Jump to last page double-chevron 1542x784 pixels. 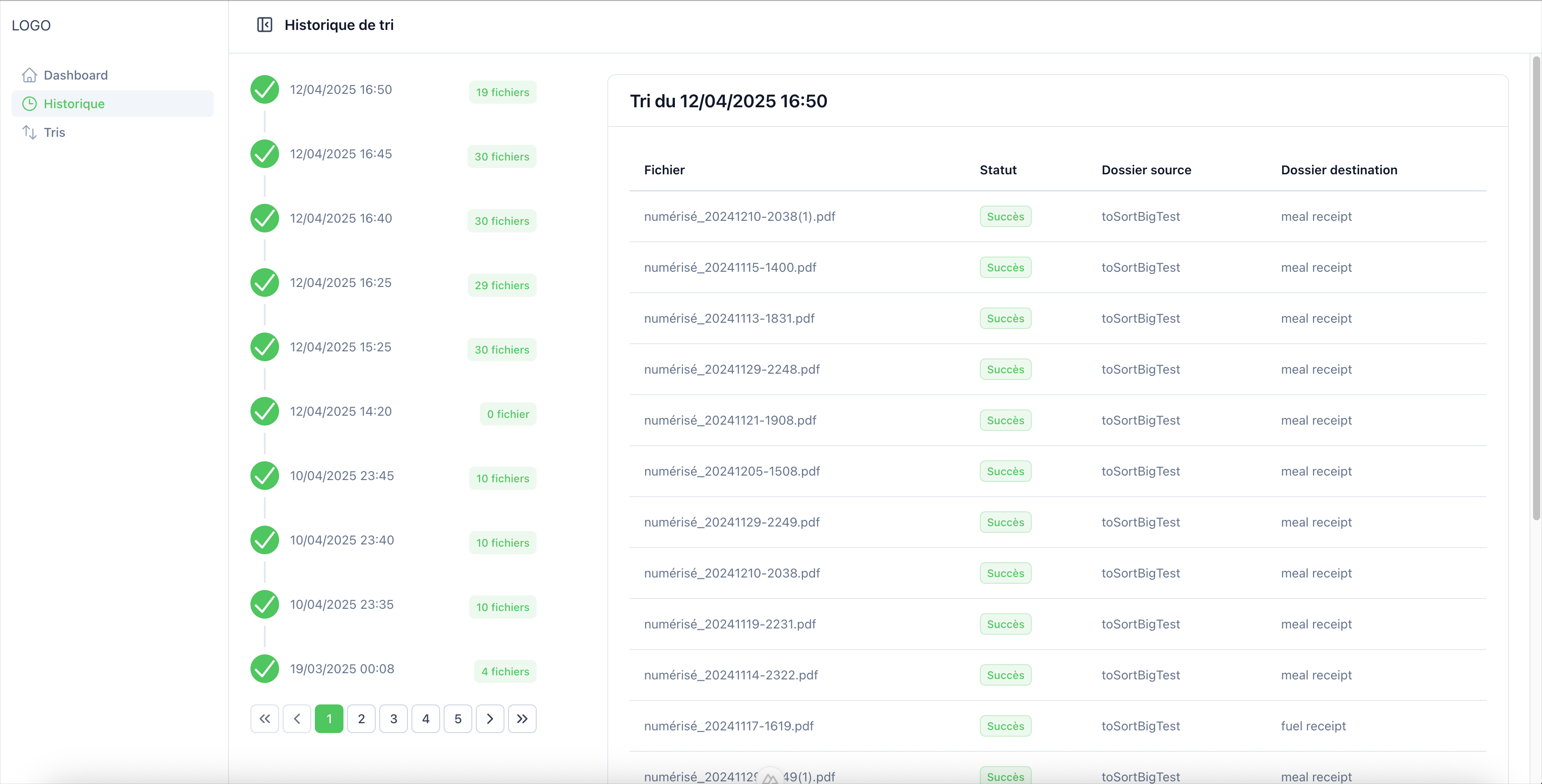click(x=522, y=719)
